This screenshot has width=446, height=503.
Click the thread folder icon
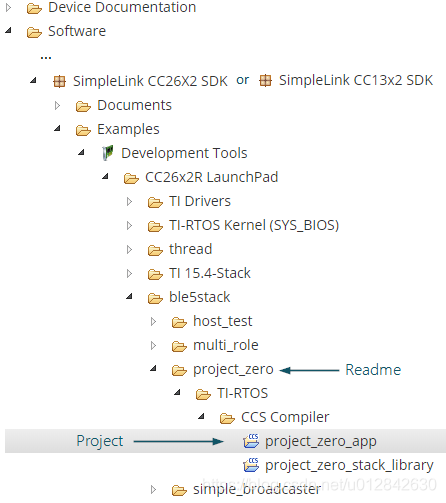tap(155, 250)
